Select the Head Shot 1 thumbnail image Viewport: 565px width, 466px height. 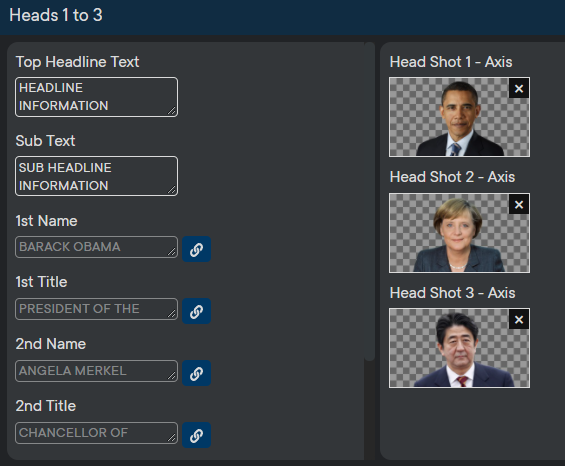[459, 117]
